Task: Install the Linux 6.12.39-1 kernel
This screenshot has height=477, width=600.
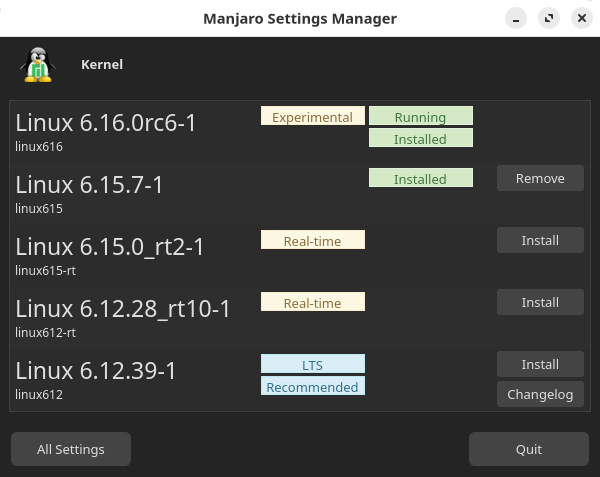Action: click(x=540, y=364)
